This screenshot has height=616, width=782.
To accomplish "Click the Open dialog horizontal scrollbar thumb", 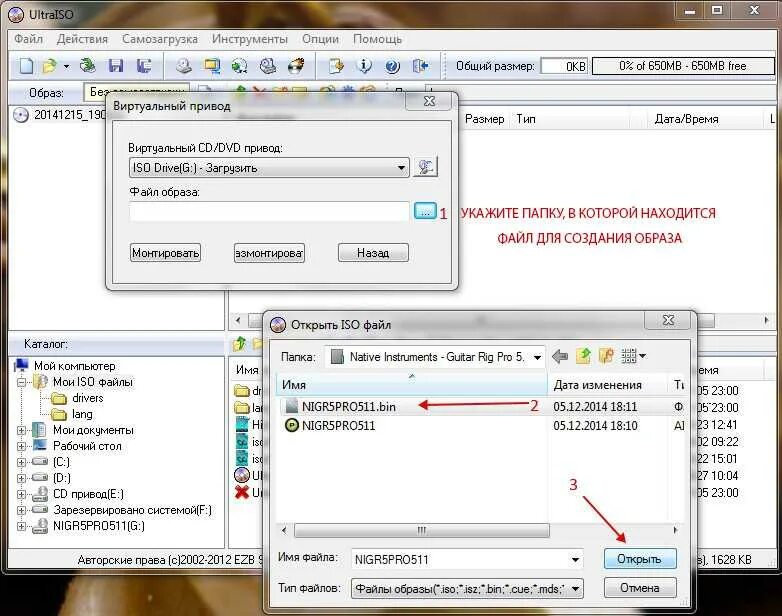I will (422, 530).
